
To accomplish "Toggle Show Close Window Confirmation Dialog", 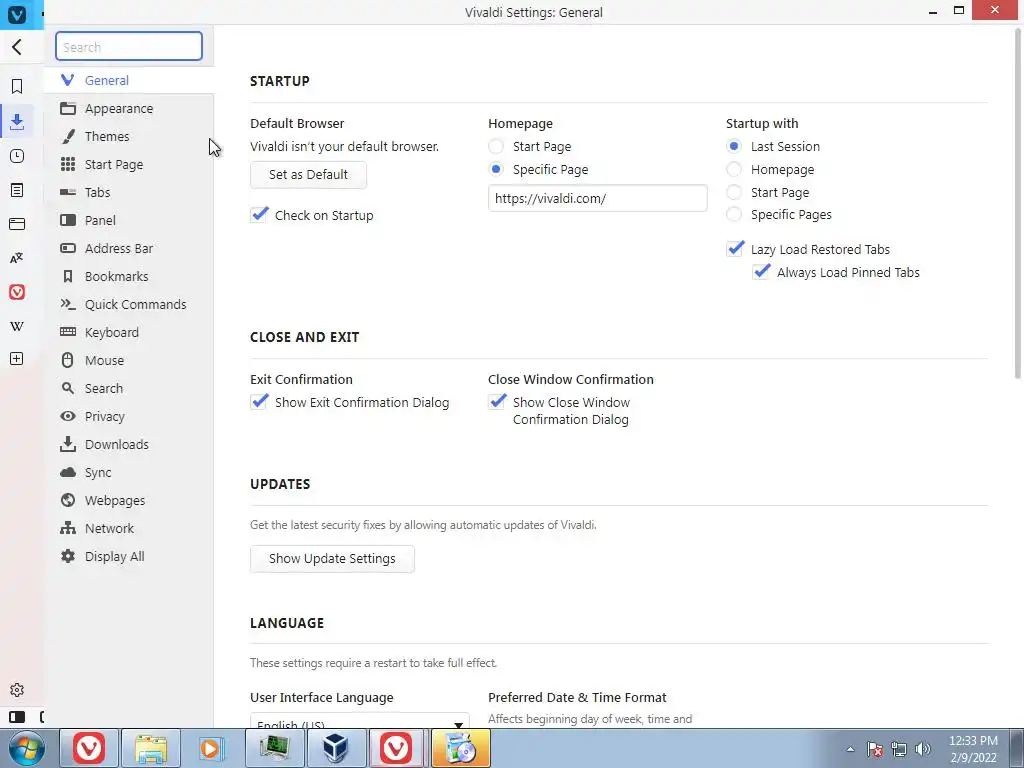I will point(498,402).
